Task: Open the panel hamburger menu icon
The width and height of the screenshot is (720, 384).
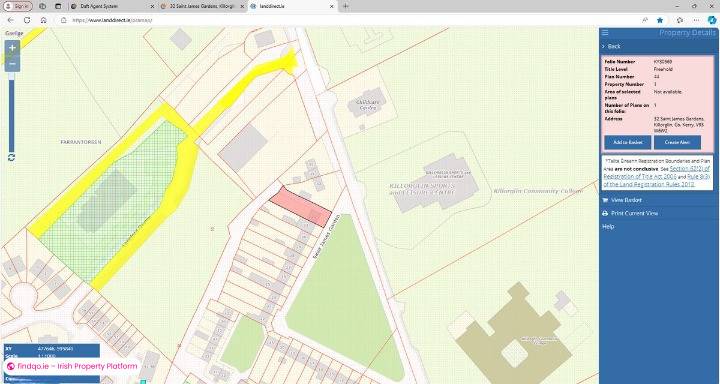Action: [605, 33]
